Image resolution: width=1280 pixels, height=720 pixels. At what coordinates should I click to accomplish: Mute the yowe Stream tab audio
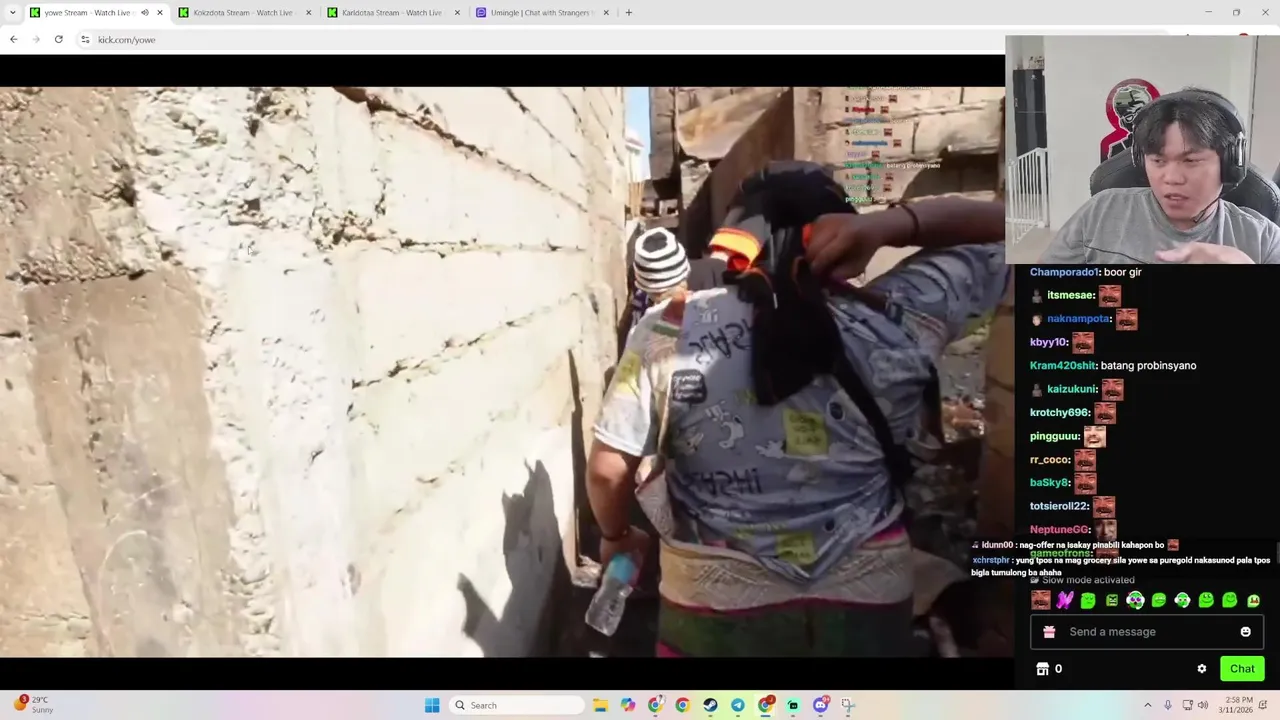144,13
